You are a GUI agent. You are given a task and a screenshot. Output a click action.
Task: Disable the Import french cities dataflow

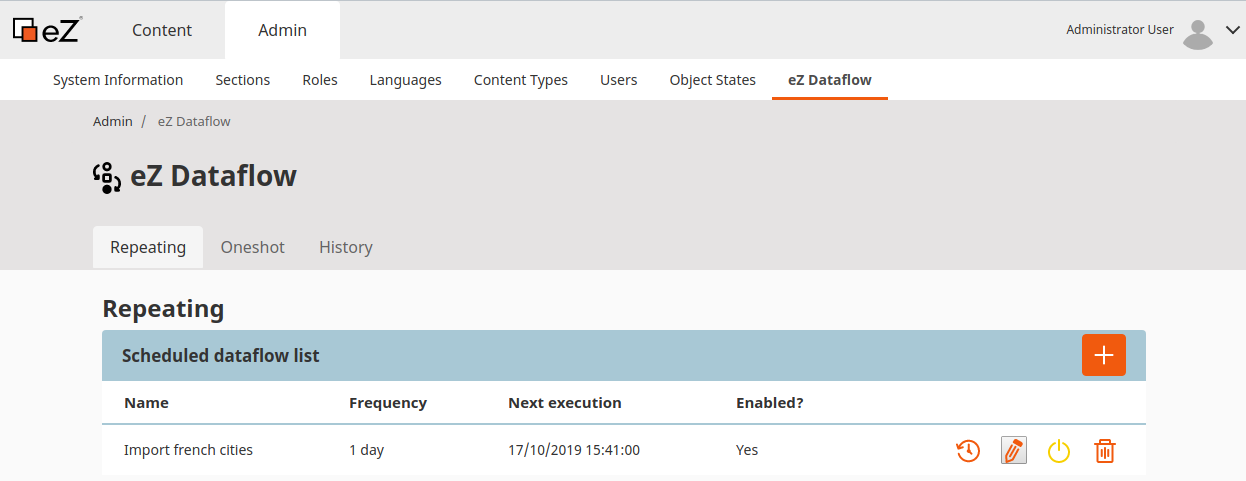1059,451
